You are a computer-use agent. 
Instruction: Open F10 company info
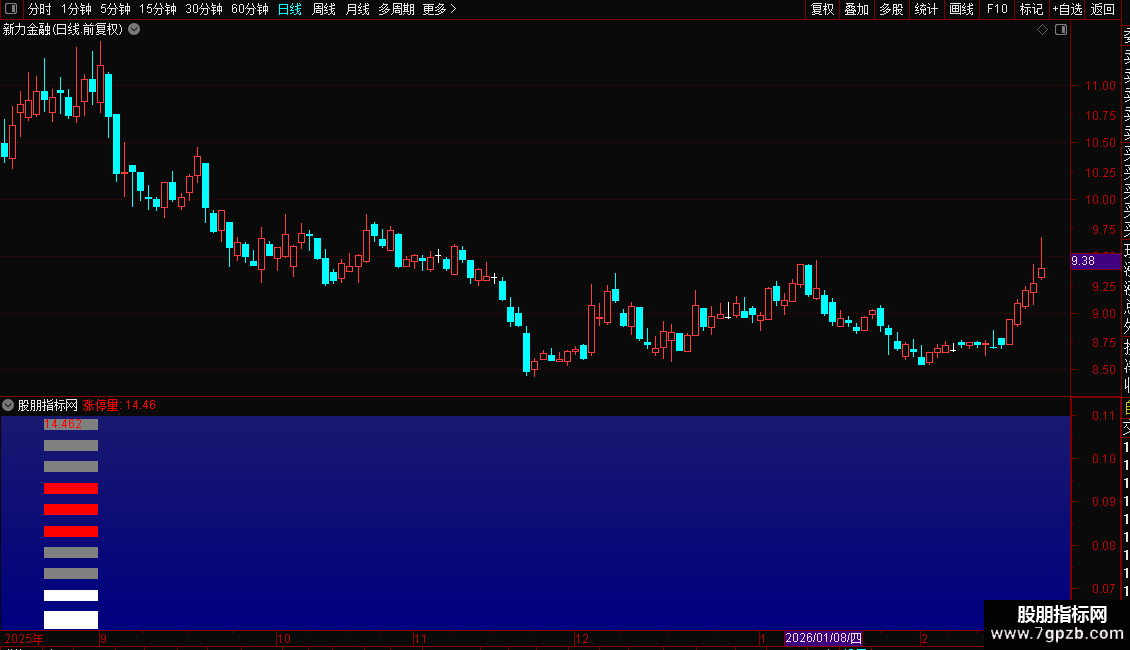pyautogui.click(x=997, y=9)
